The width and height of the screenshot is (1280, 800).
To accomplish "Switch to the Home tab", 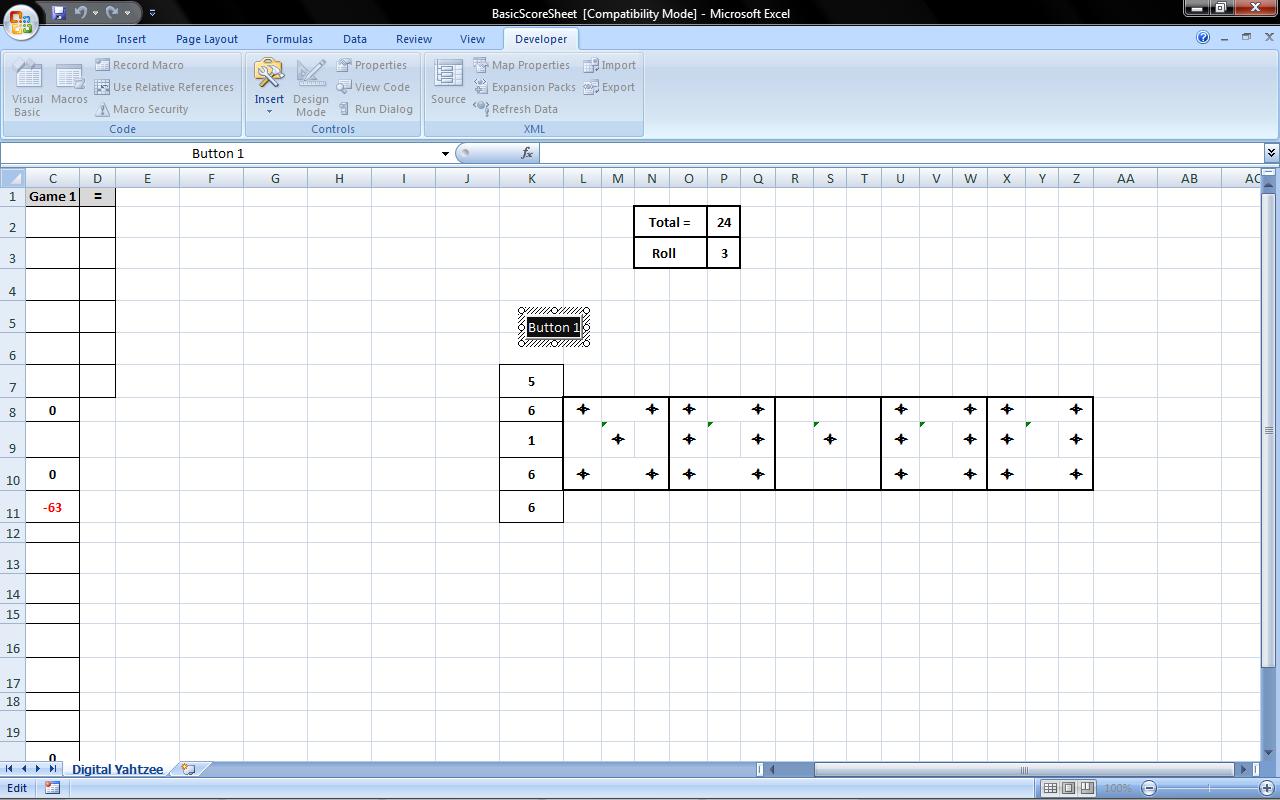I will 74,39.
